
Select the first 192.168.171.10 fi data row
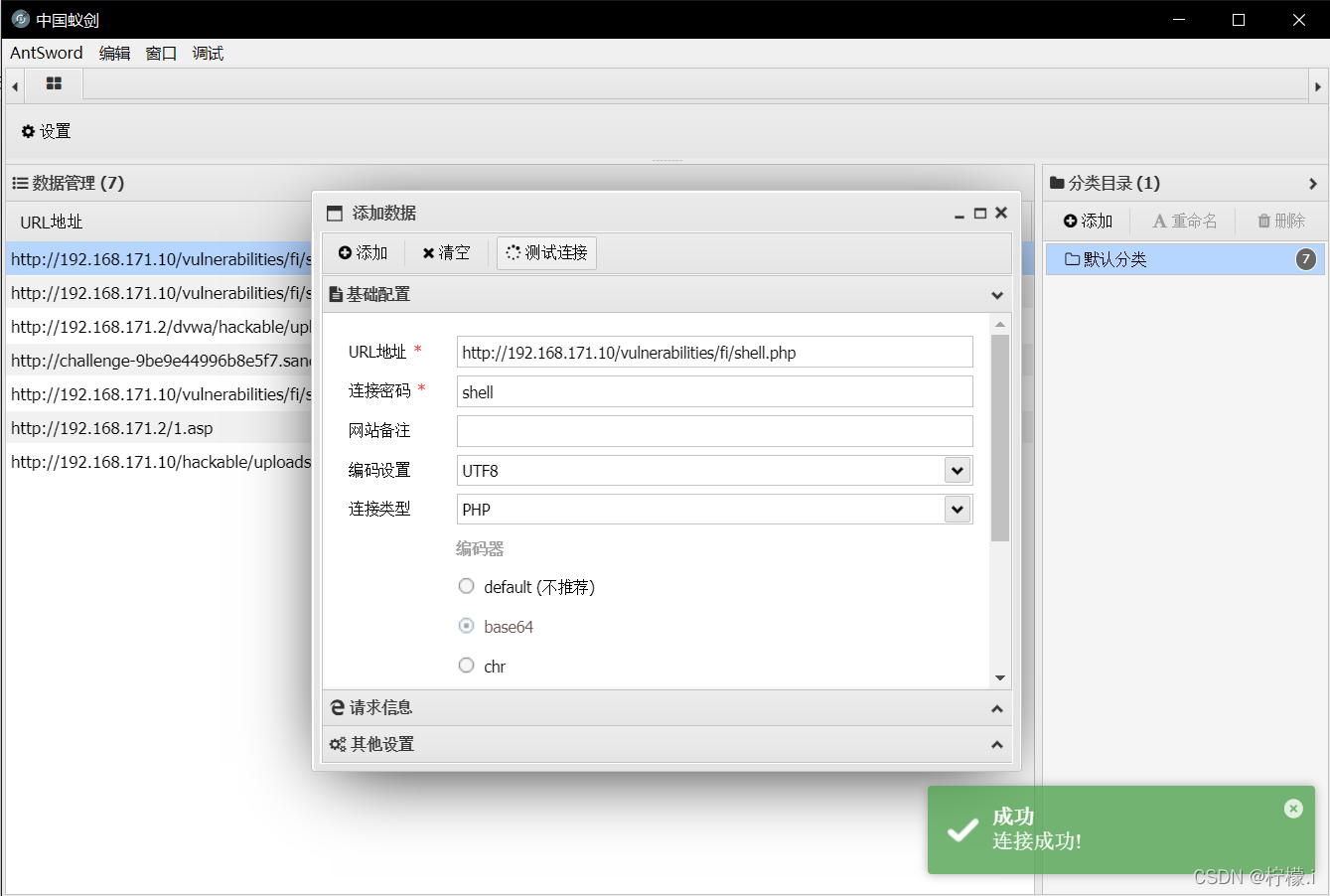(x=161, y=259)
